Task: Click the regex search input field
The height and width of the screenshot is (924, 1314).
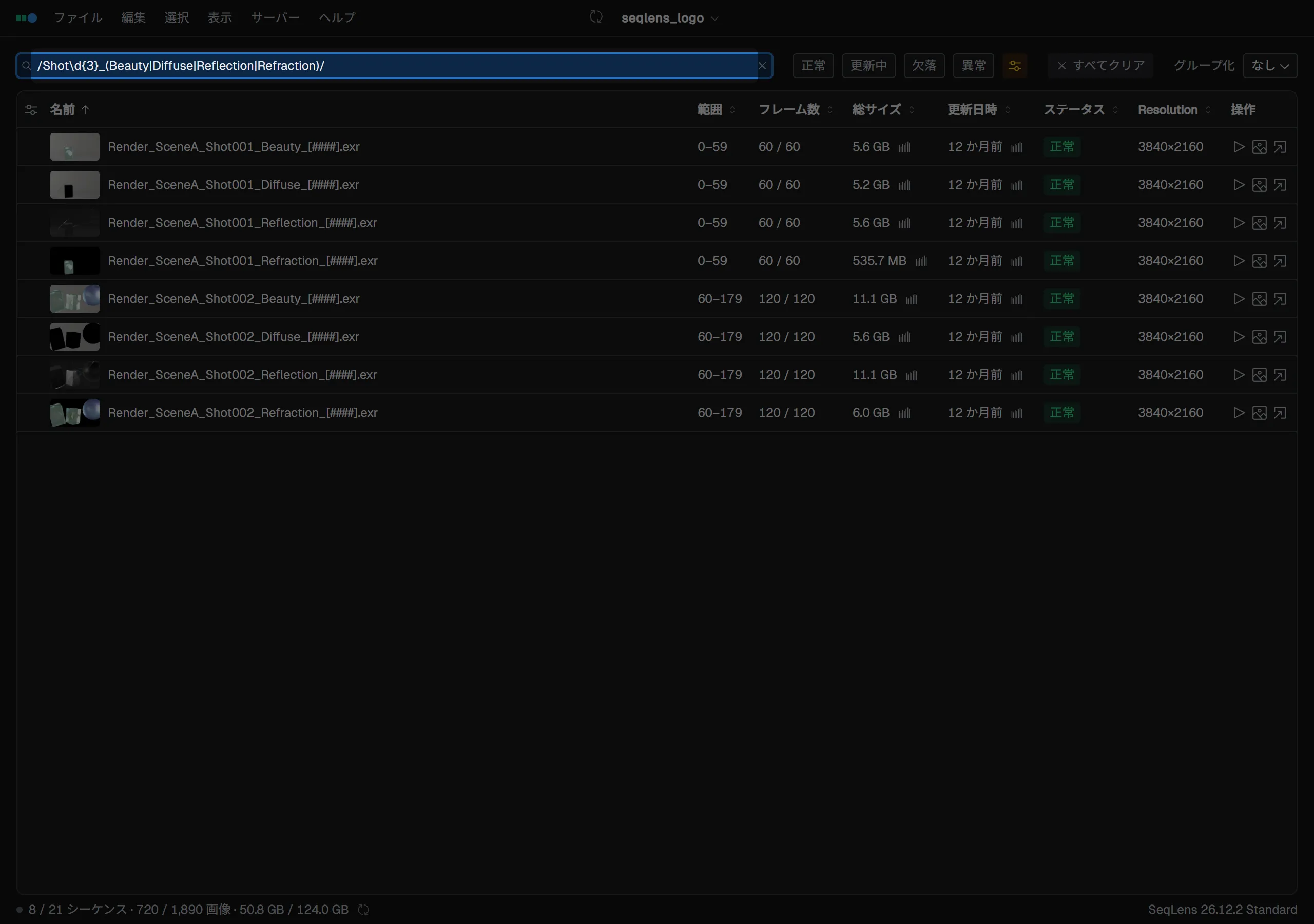Action: click(x=395, y=66)
